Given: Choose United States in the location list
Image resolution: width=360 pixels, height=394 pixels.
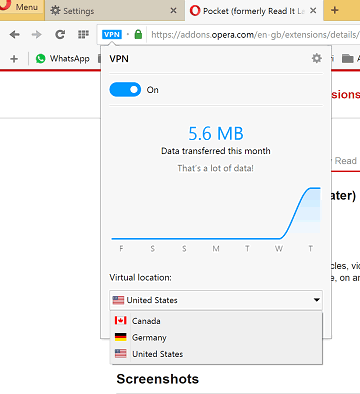Looking at the screenshot, I should [216, 354].
